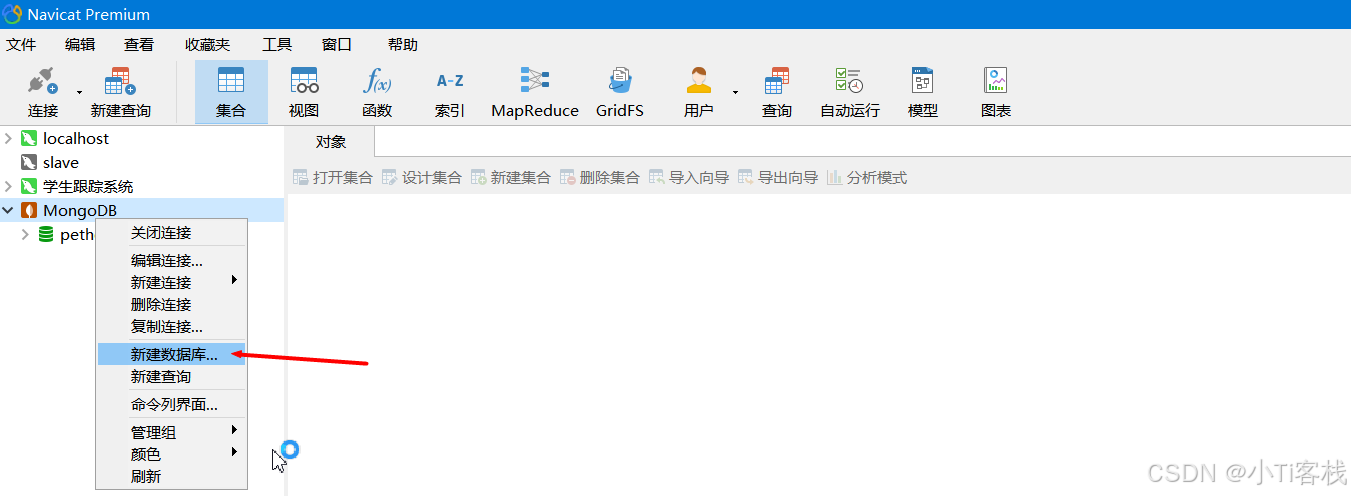Choose 编辑连接... from context menu
This screenshot has height=496, width=1351.
click(x=171, y=260)
